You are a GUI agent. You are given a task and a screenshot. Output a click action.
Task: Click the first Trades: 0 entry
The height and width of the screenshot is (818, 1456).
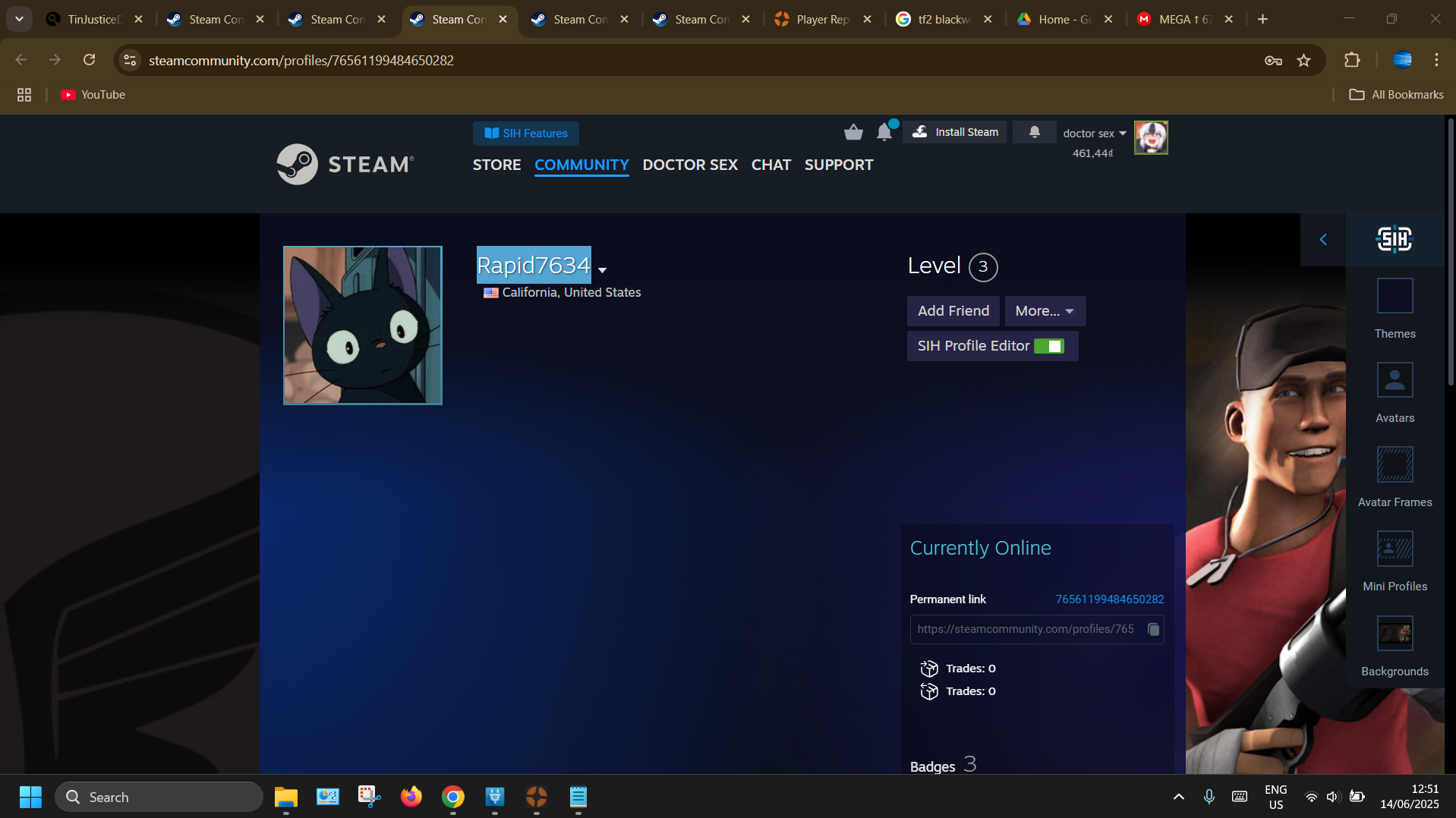point(958,669)
